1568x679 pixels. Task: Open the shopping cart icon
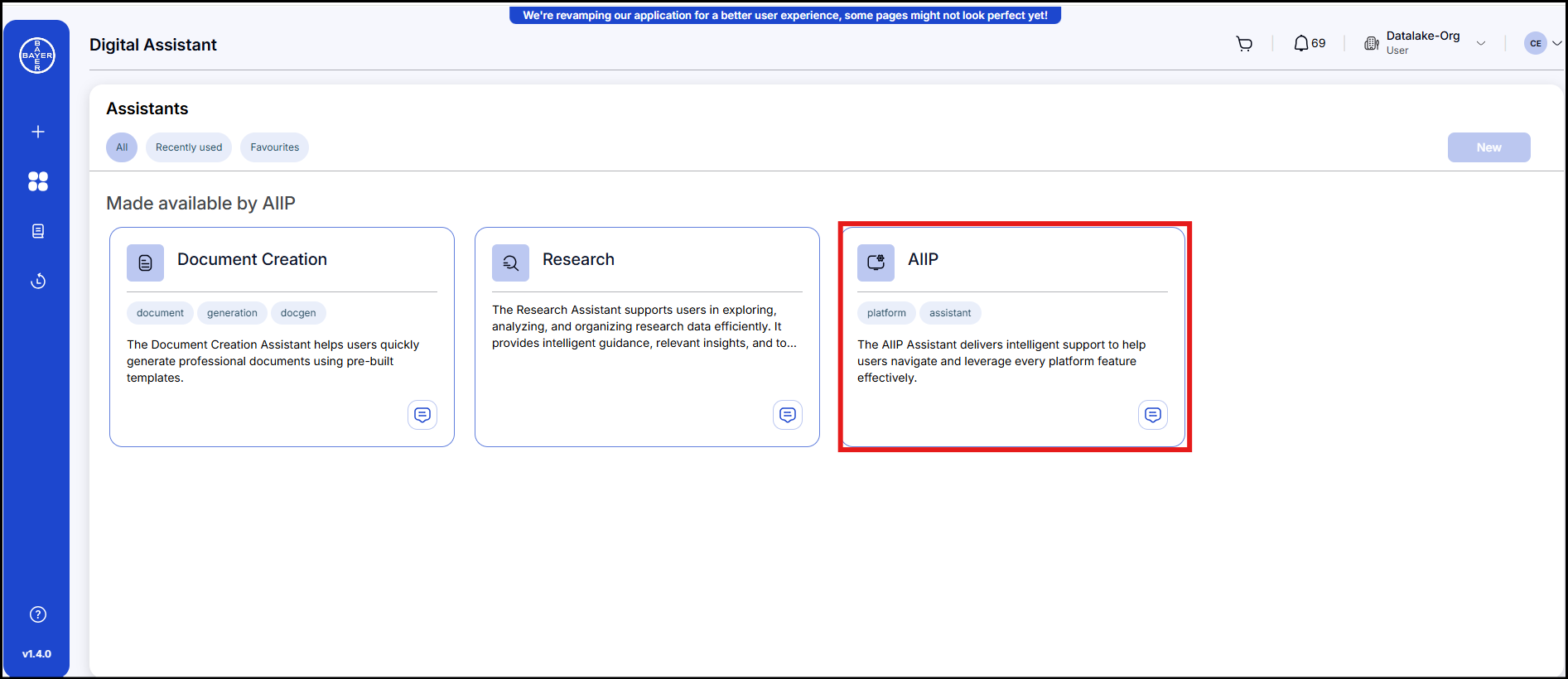tap(1244, 44)
